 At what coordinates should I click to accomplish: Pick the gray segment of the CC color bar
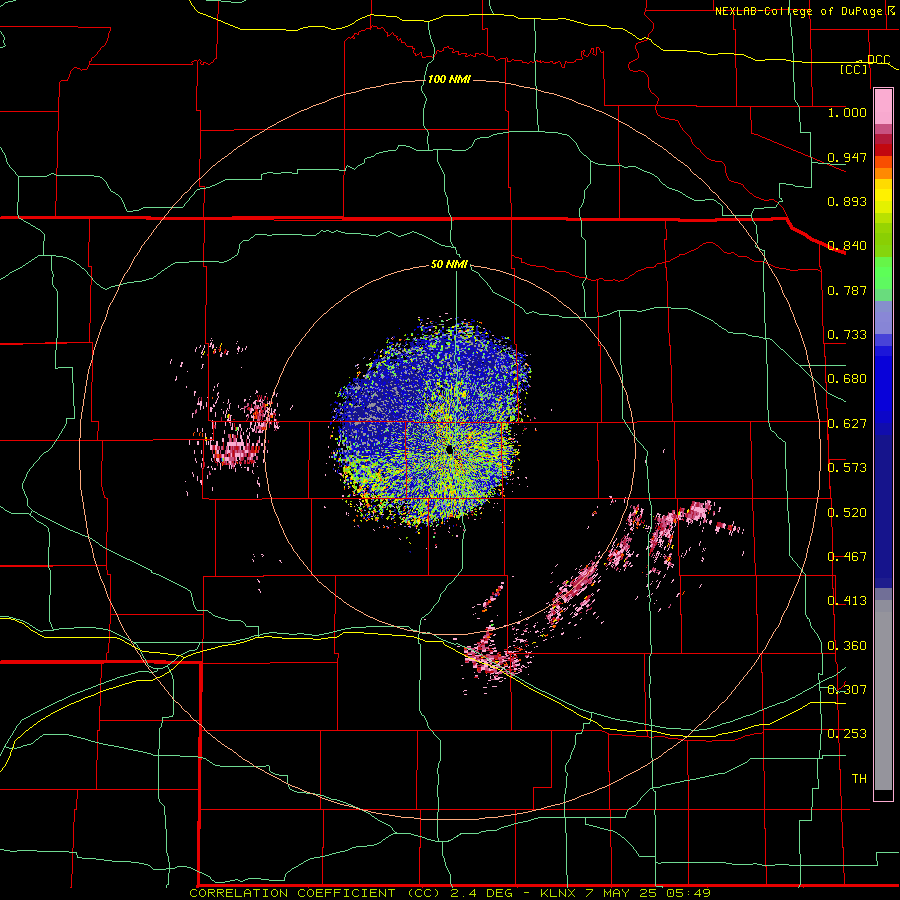tap(883, 695)
